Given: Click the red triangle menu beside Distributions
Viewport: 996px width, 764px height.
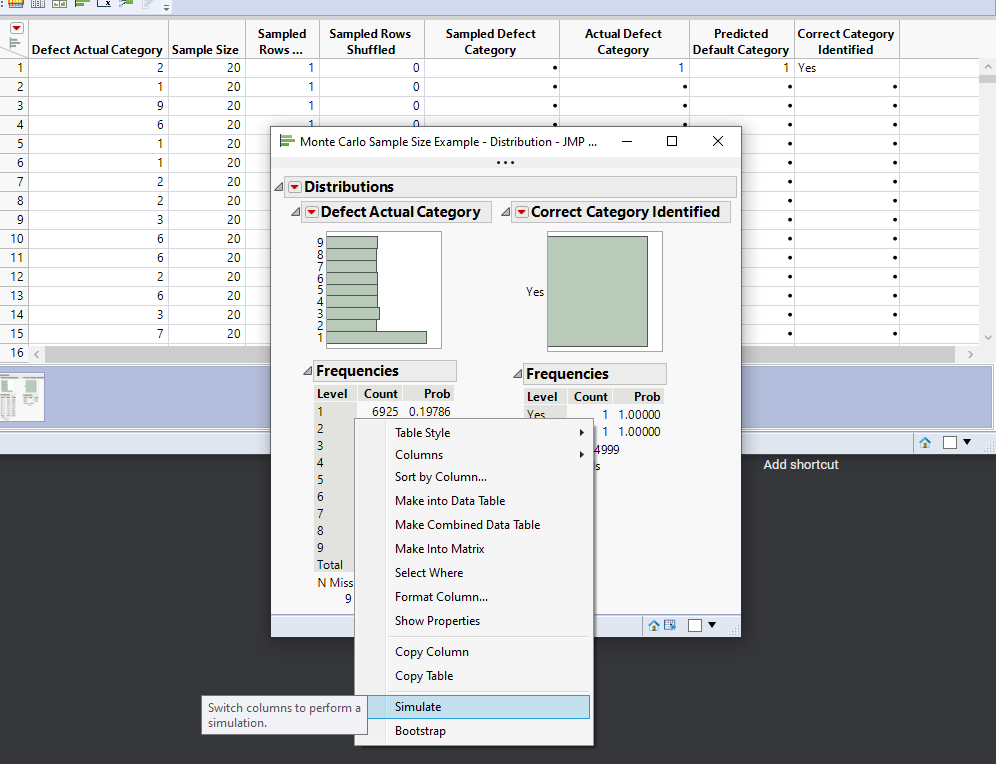Looking at the screenshot, I should tap(294, 187).
